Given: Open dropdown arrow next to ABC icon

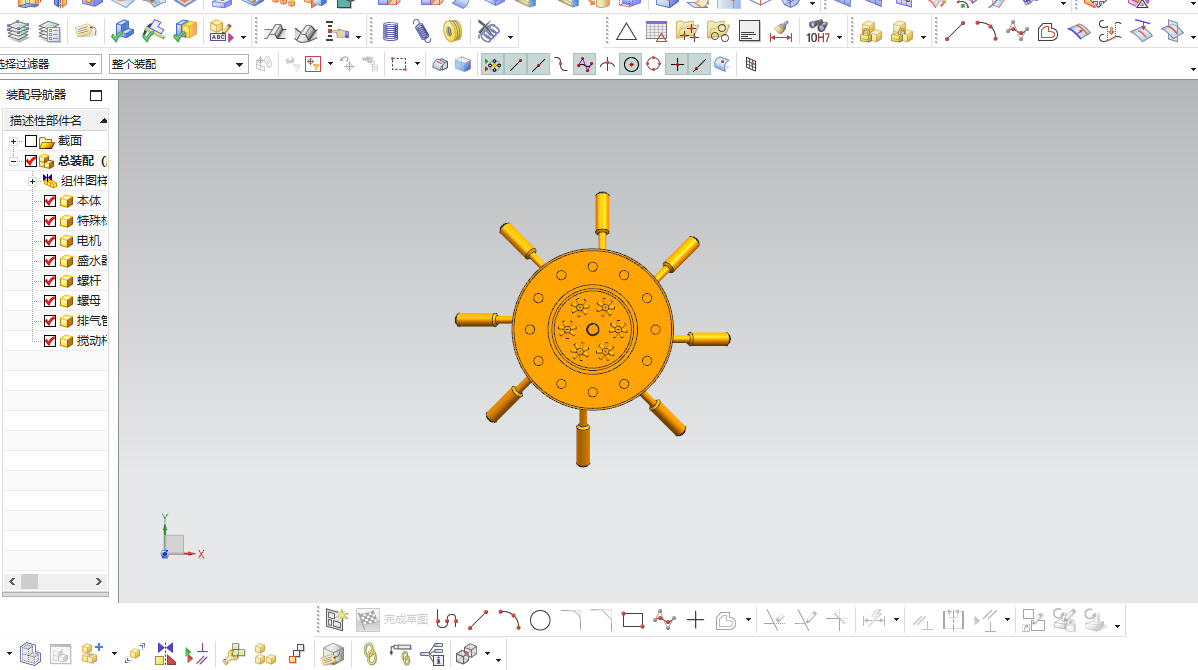Looking at the screenshot, I should (243, 37).
